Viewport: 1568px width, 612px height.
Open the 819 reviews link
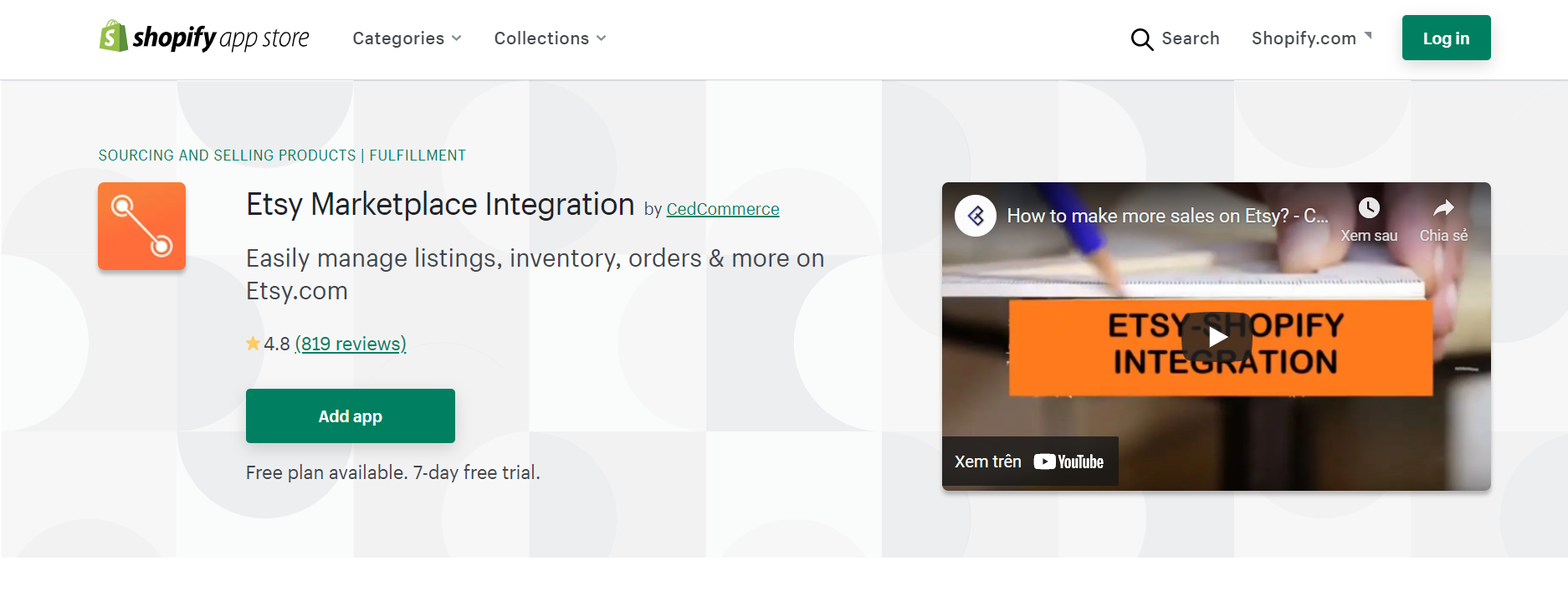(x=351, y=344)
